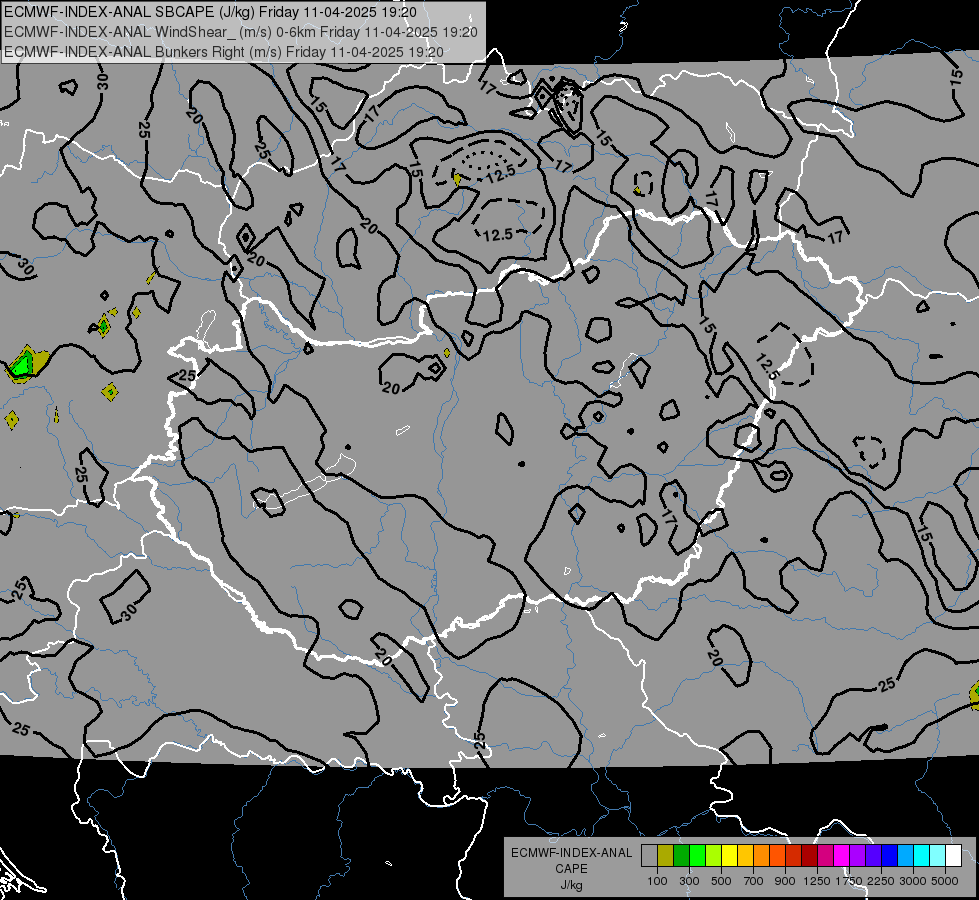The height and width of the screenshot is (900, 979).
Task: Click the 900 value under the legend
Action: 785,881
